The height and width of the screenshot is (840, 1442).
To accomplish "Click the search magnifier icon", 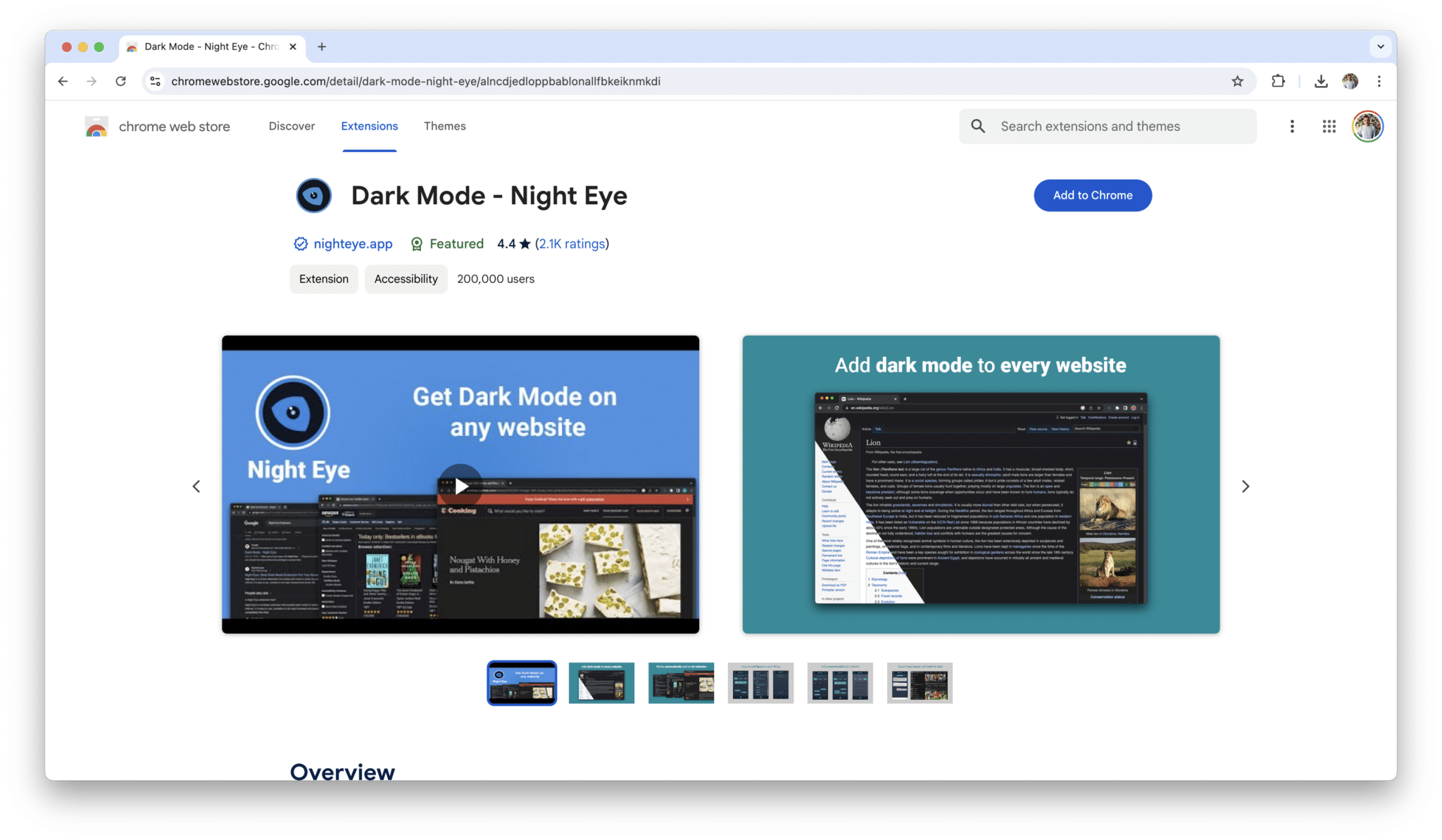I will 978,126.
